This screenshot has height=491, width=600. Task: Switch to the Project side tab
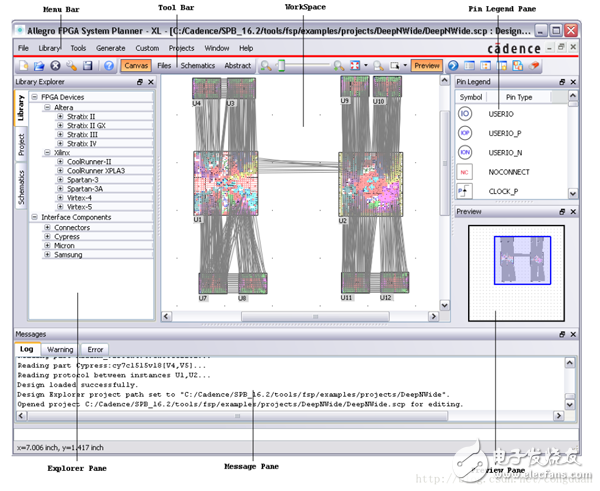coord(21,145)
